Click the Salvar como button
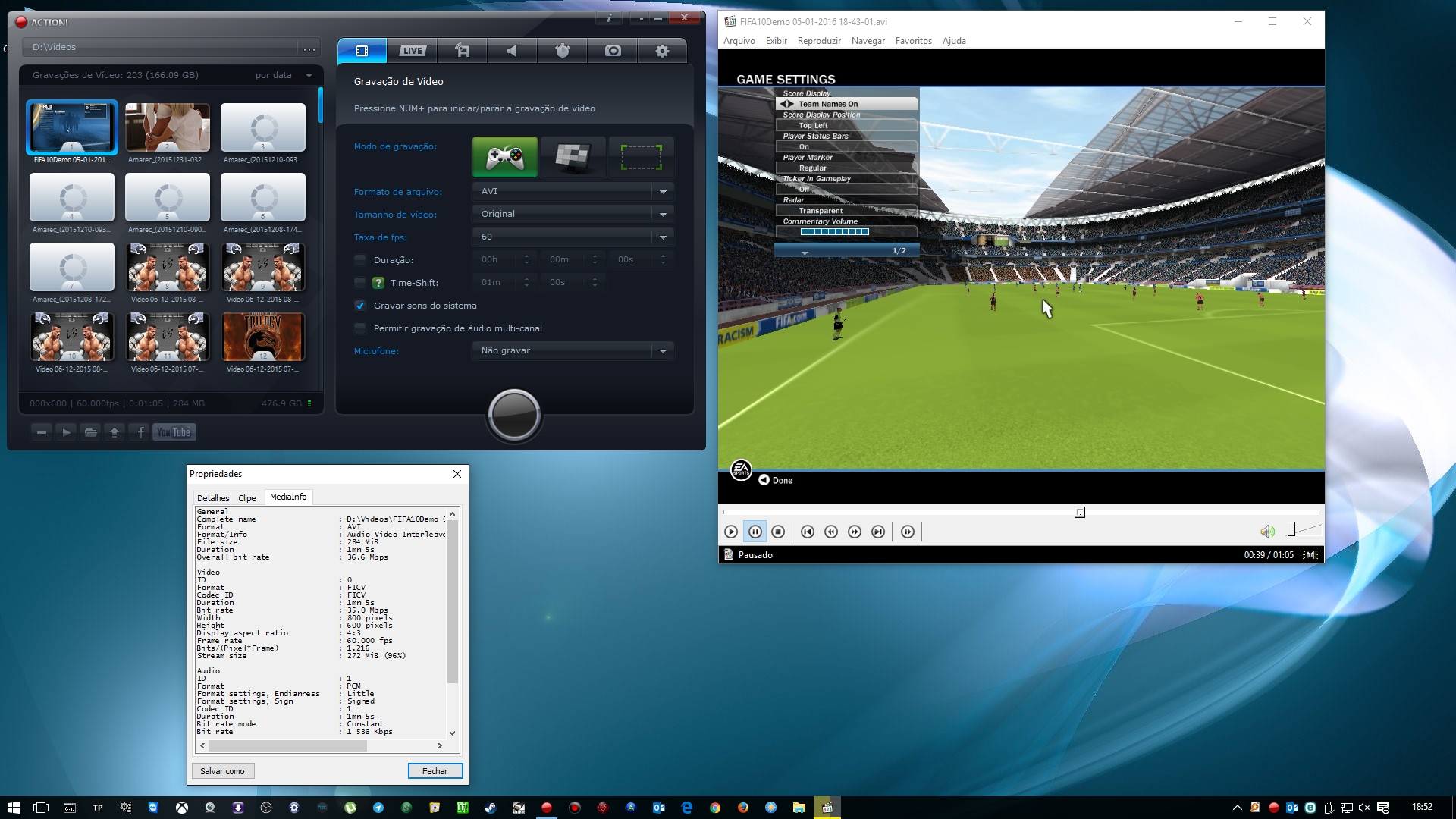This screenshot has height=819, width=1456. 222,771
